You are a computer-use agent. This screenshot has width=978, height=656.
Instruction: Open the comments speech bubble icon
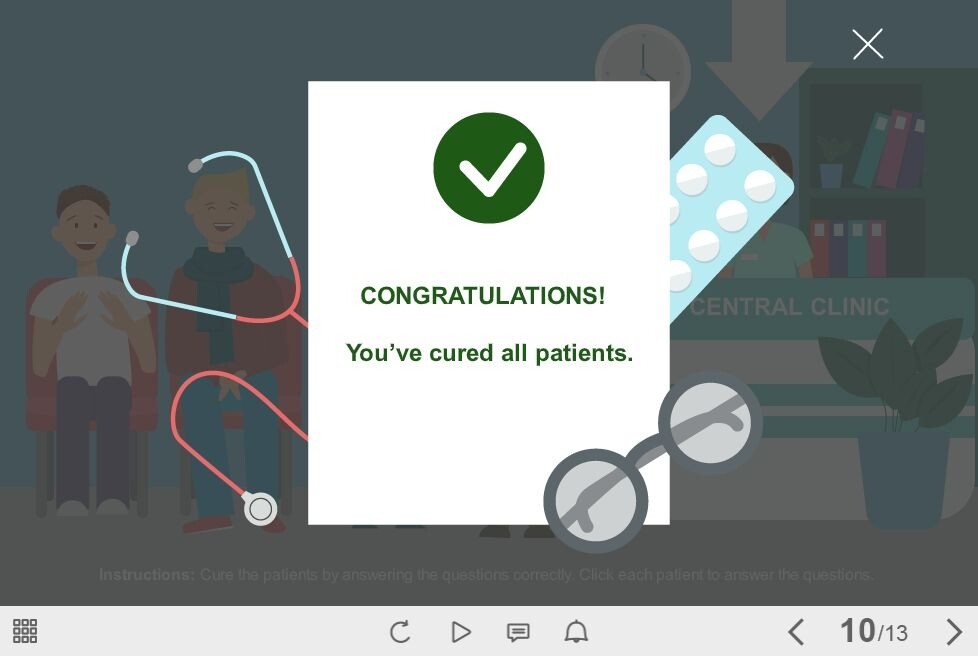click(x=518, y=632)
